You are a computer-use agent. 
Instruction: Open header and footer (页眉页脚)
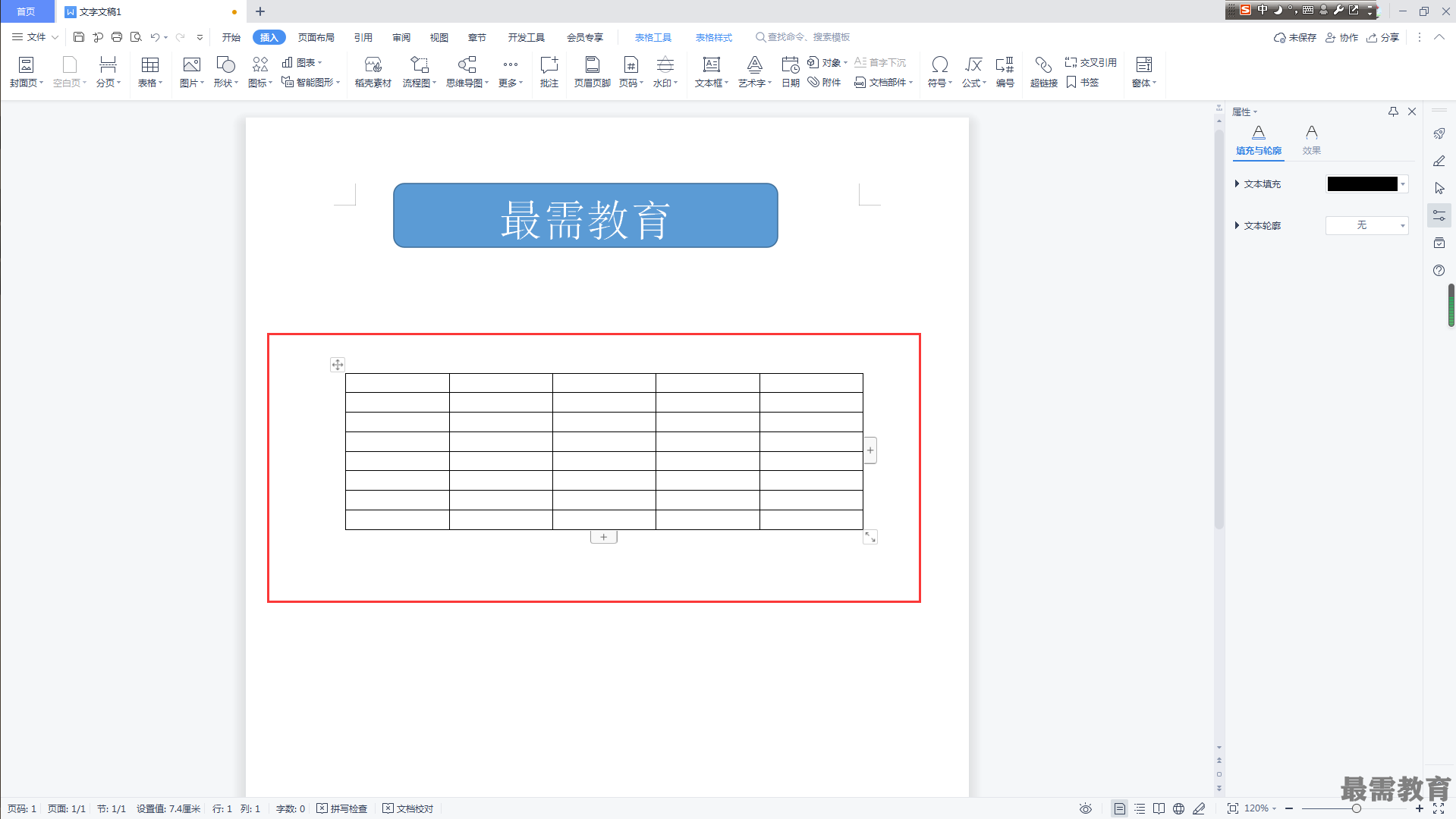point(593,72)
